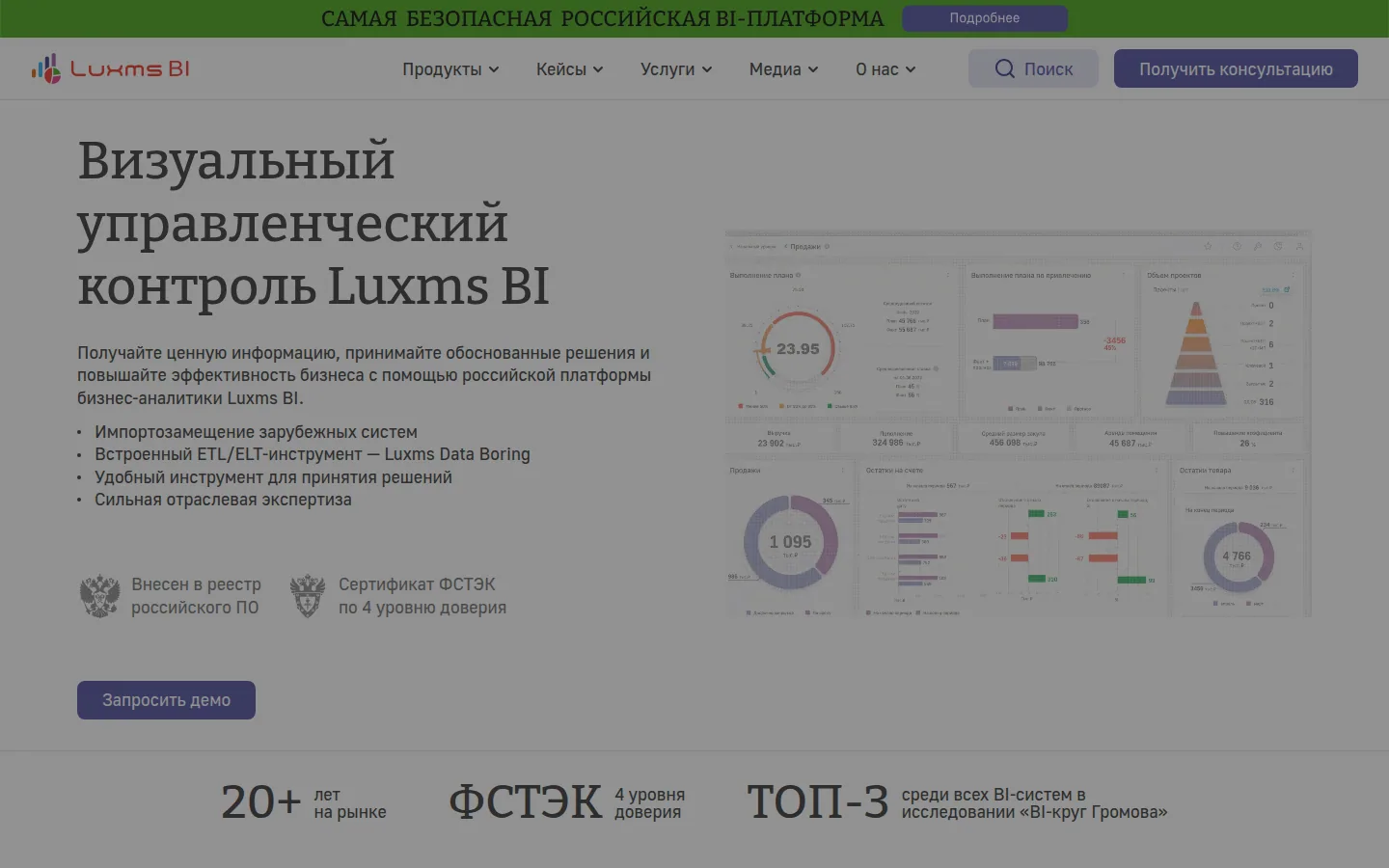Viewport: 1389px width, 868px height.
Task: Click the bullet Импортозамещение зарубежных систем
Action: click(x=256, y=432)
